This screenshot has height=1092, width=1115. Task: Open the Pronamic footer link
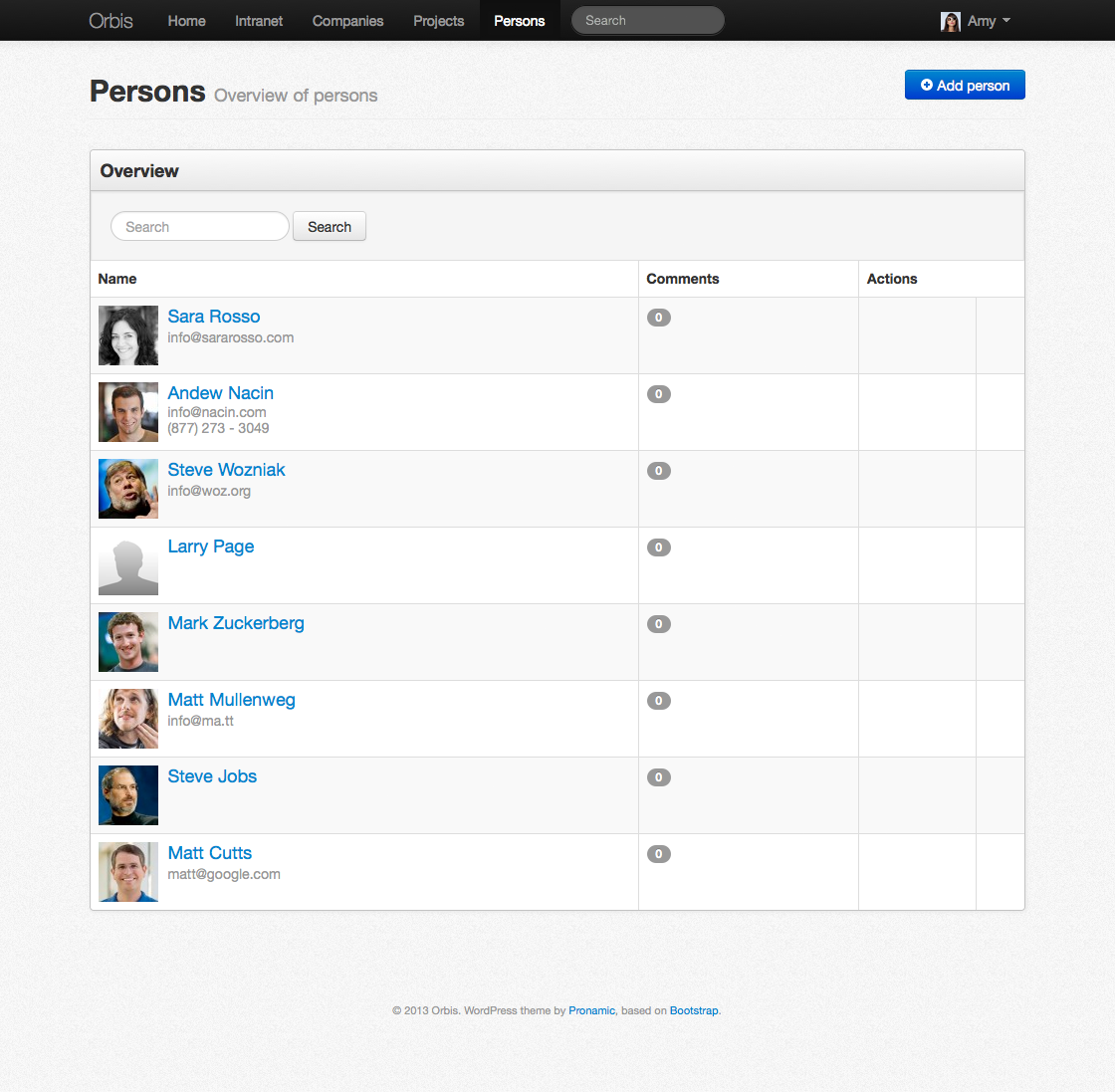[591, 1011]
